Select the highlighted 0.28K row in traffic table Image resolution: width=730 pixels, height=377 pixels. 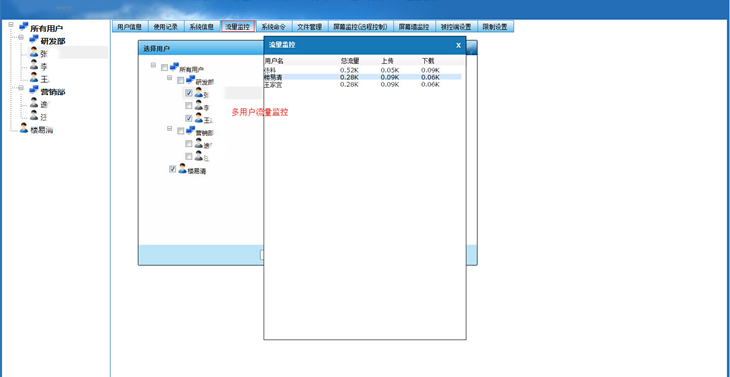pyautogui.click(x=363, y=77)
